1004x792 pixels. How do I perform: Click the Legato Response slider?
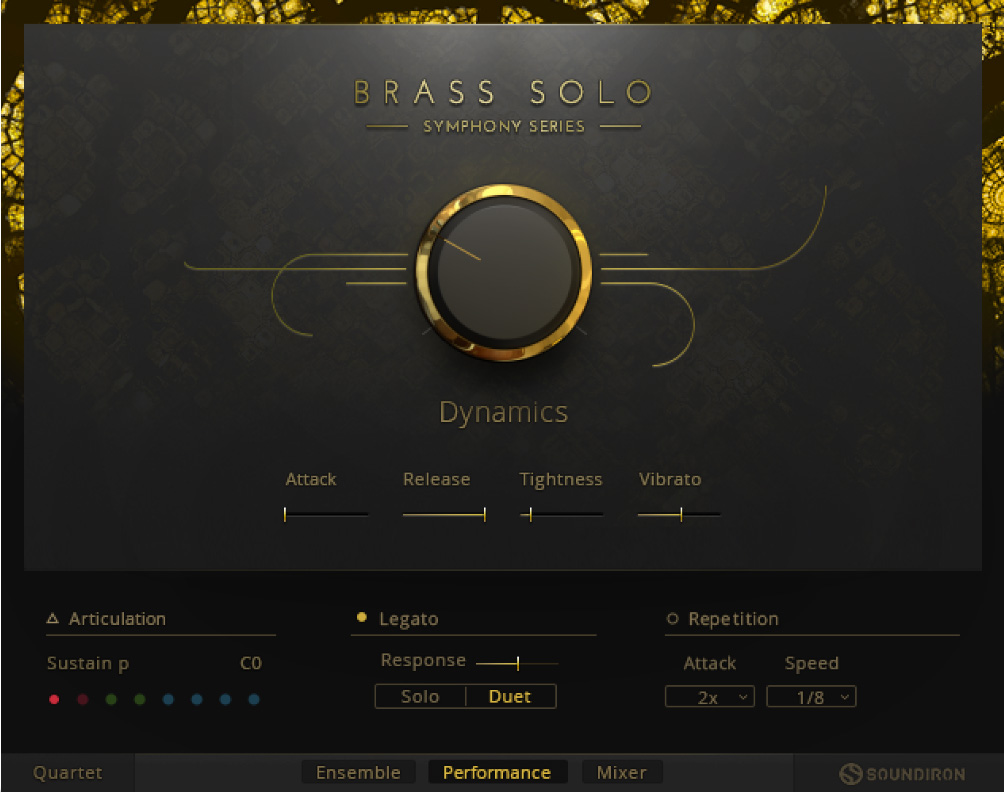(x=517, y=663)
